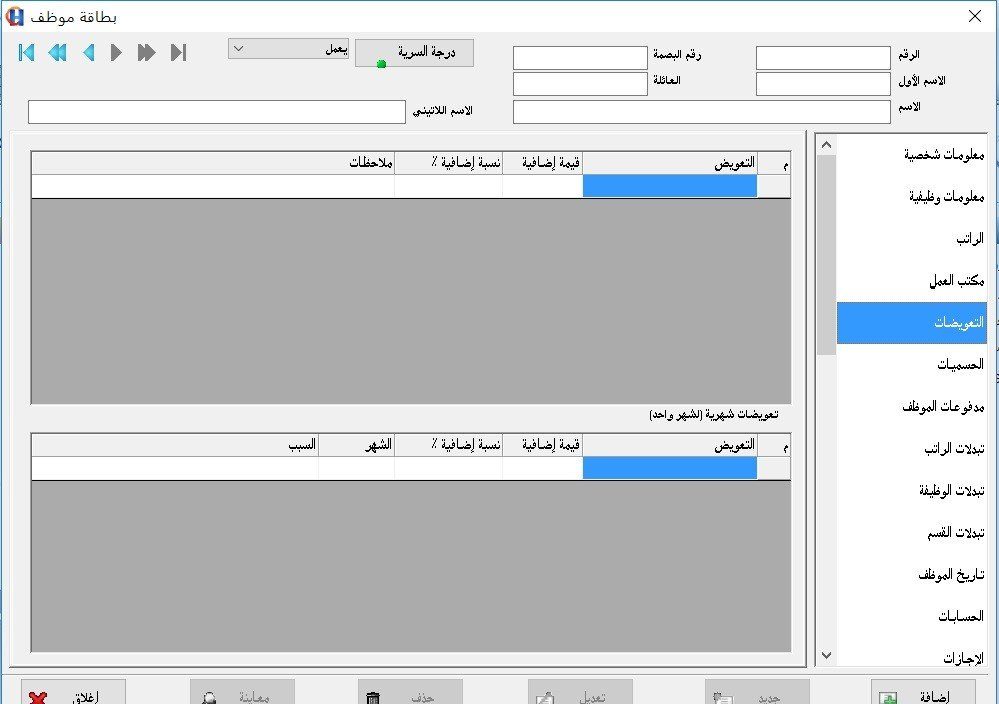This screenshot has height=704, width=999.
Task: Open معلومات وظيفية section
Action: click(x=912, y=197)
